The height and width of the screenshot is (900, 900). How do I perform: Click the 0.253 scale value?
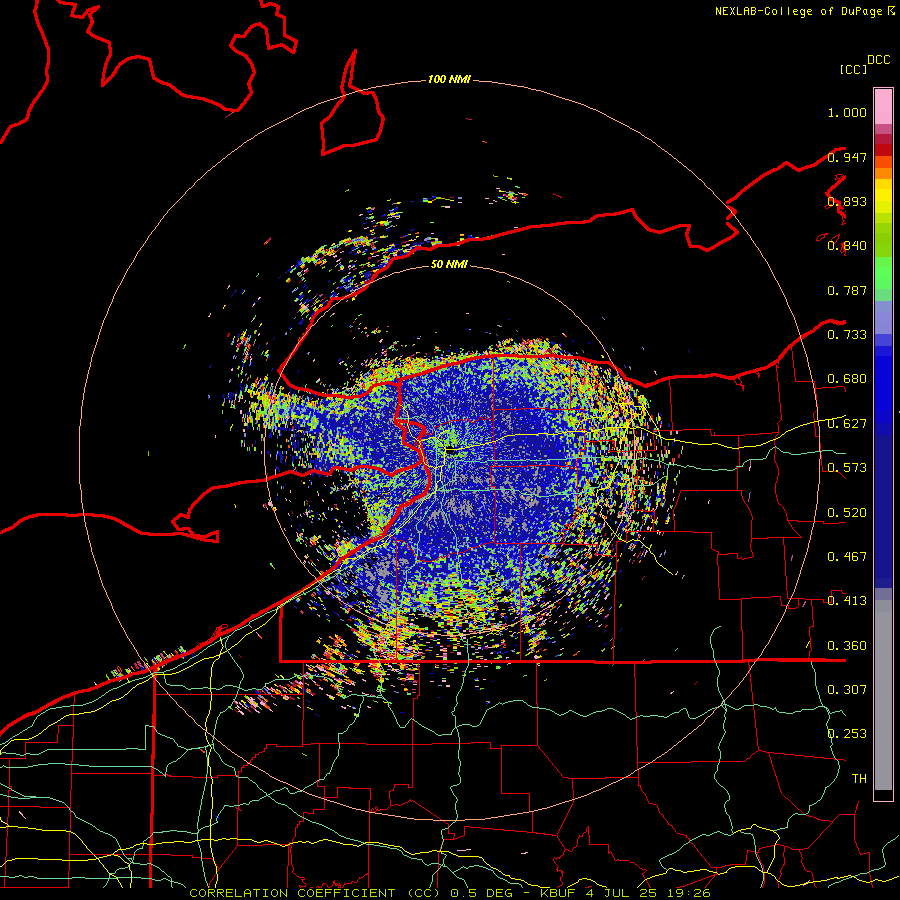pyautogui.click(x=847, y=734)
